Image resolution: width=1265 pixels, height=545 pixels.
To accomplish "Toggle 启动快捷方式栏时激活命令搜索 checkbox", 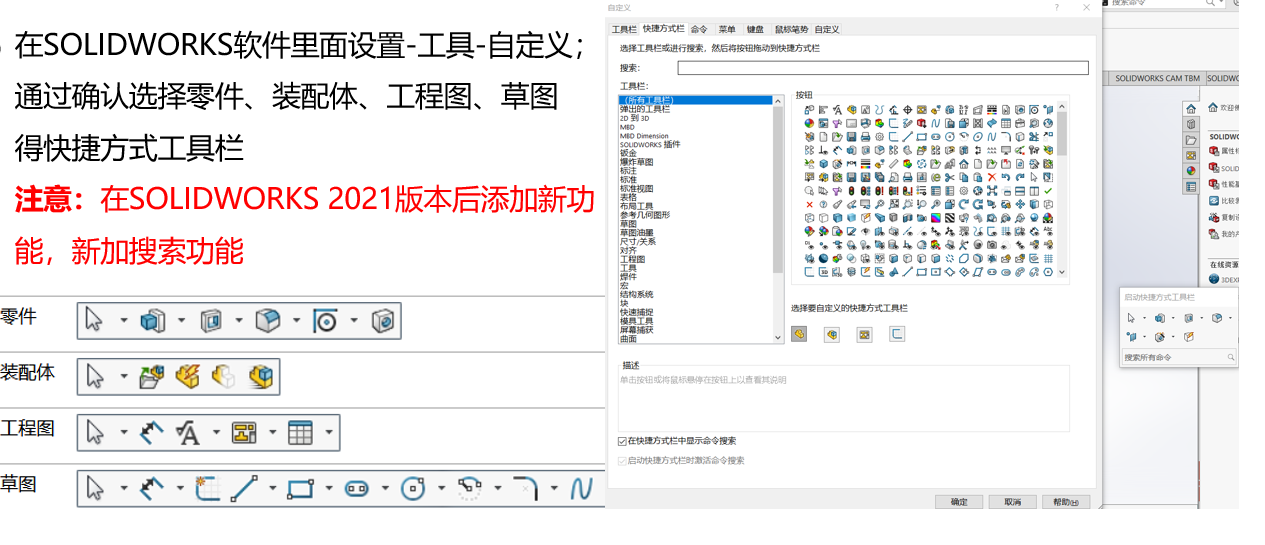I will click(x=623, y=461).
